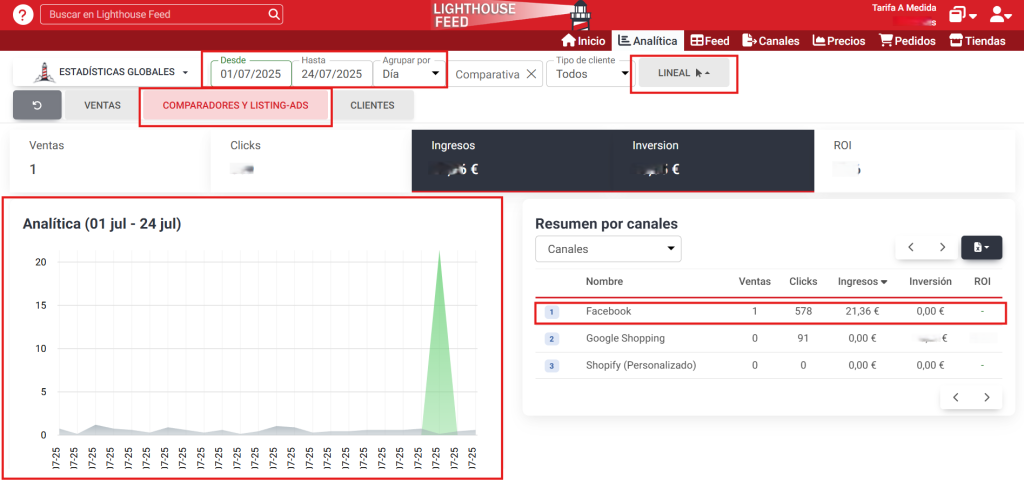Open the stacked cards account switcher icon
This screenshot has height=480, width=1024.
963,14
